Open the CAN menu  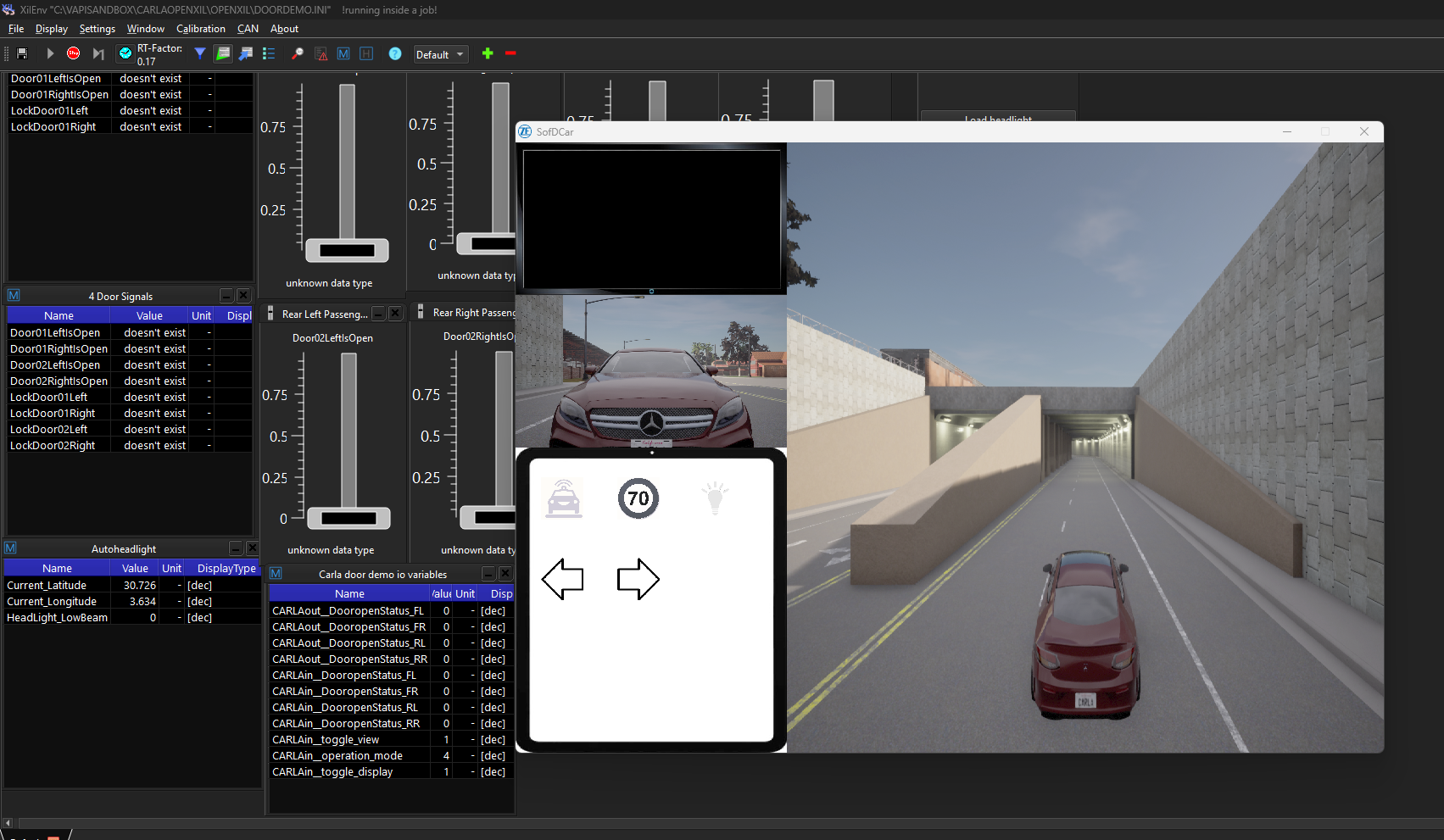tap(248, 28)
